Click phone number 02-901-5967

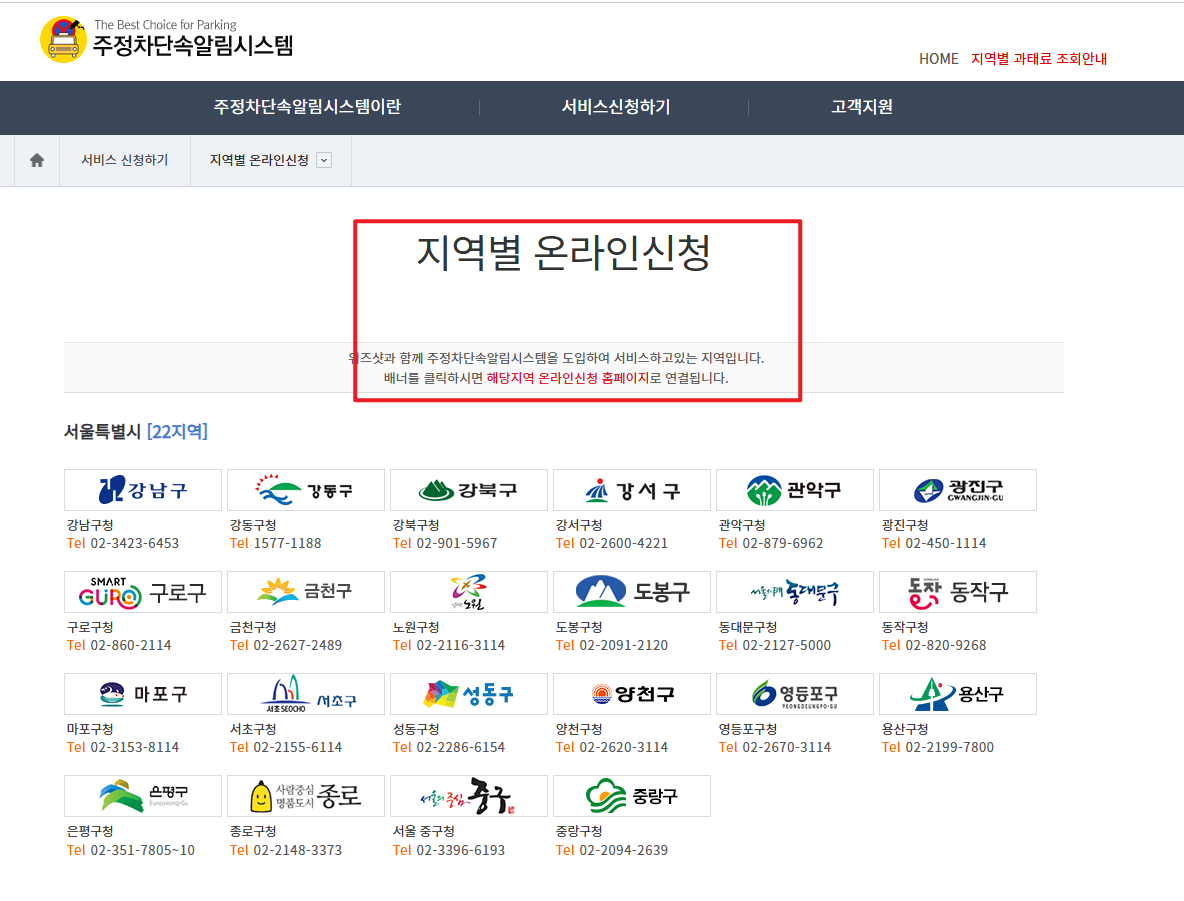click(457, 543)
